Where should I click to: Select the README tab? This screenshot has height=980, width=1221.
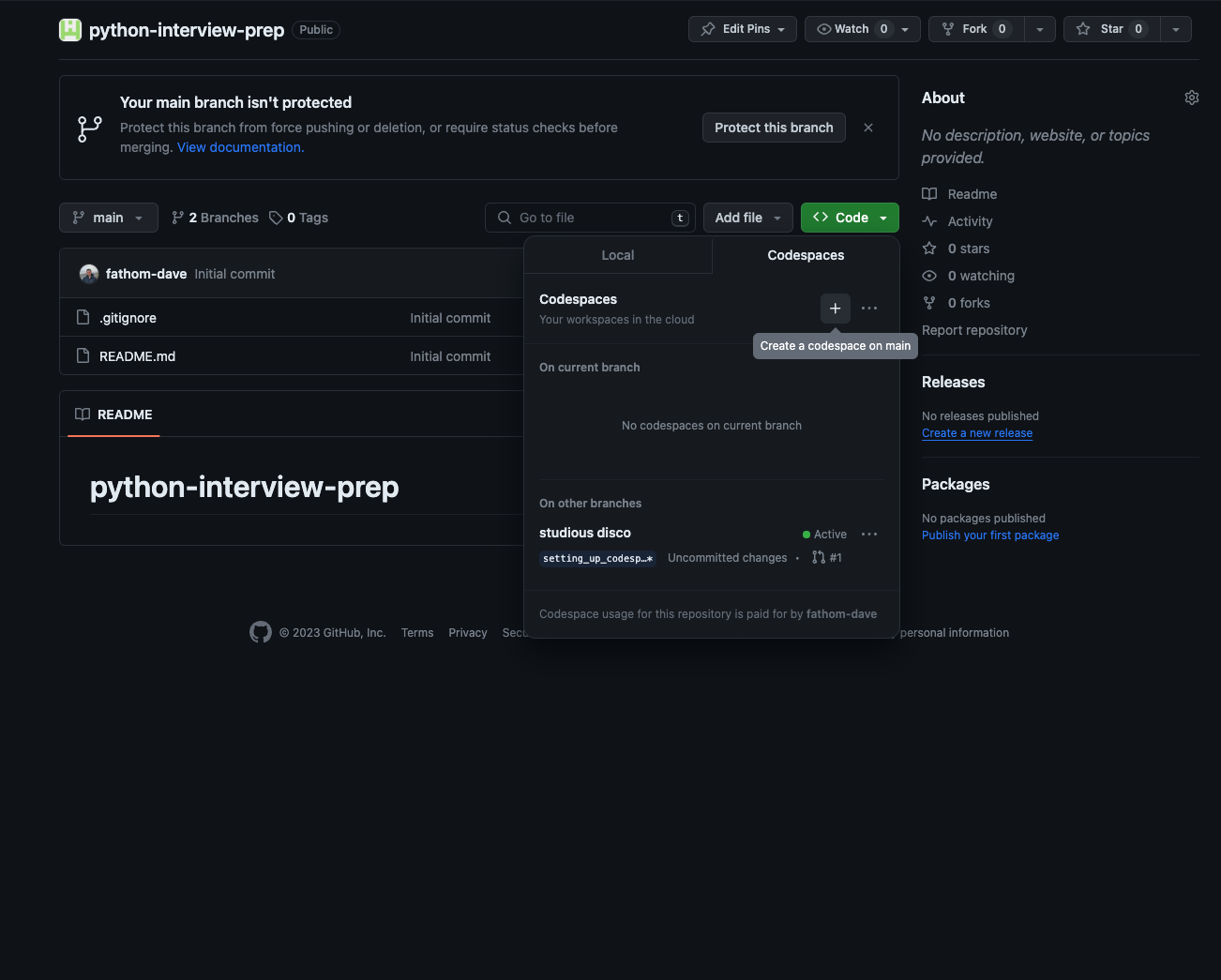113,415
